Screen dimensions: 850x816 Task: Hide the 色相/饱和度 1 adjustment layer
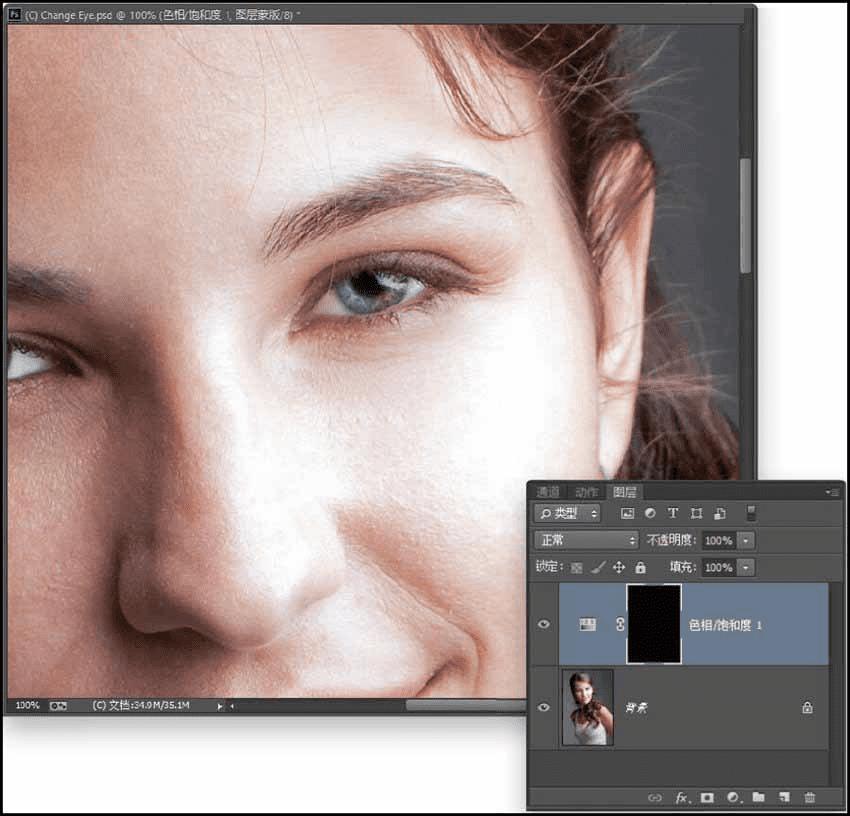pyautogui.click(x=544, y=625)
